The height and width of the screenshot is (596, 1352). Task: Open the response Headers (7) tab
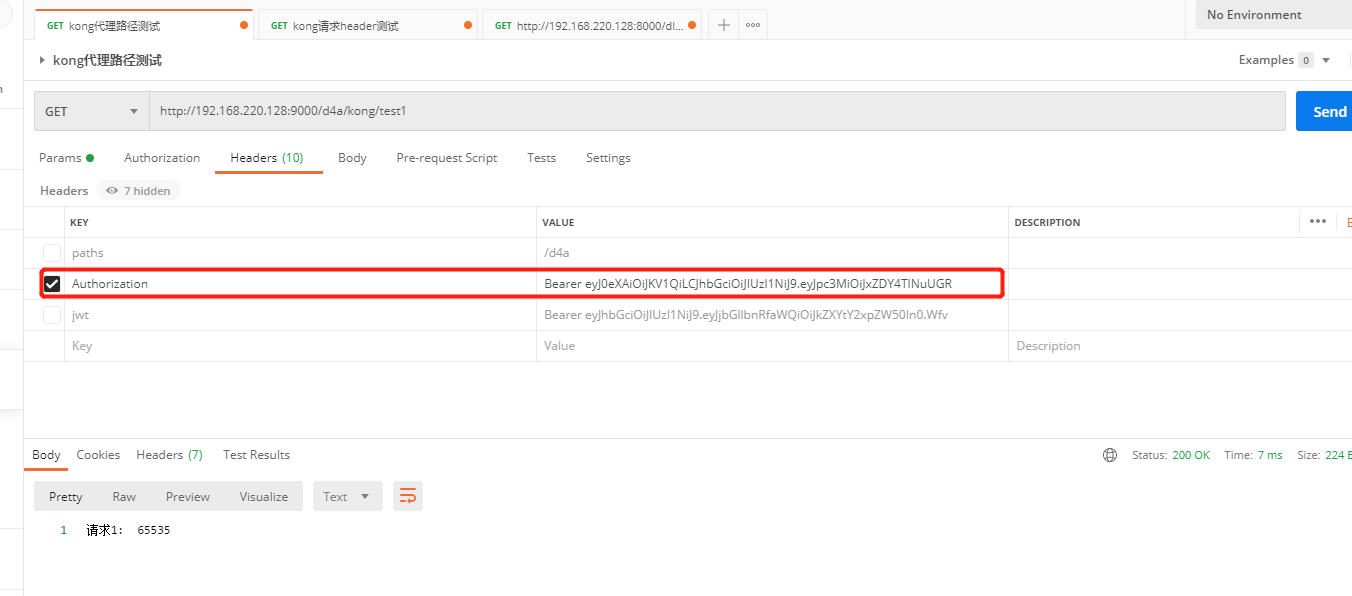169,455
